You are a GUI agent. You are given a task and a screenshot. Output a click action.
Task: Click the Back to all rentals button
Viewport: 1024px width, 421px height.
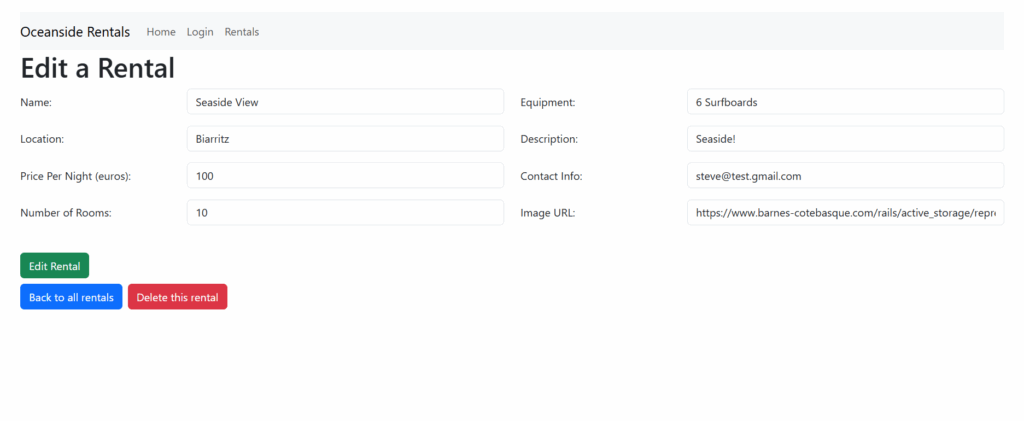(x=71, y=298)
